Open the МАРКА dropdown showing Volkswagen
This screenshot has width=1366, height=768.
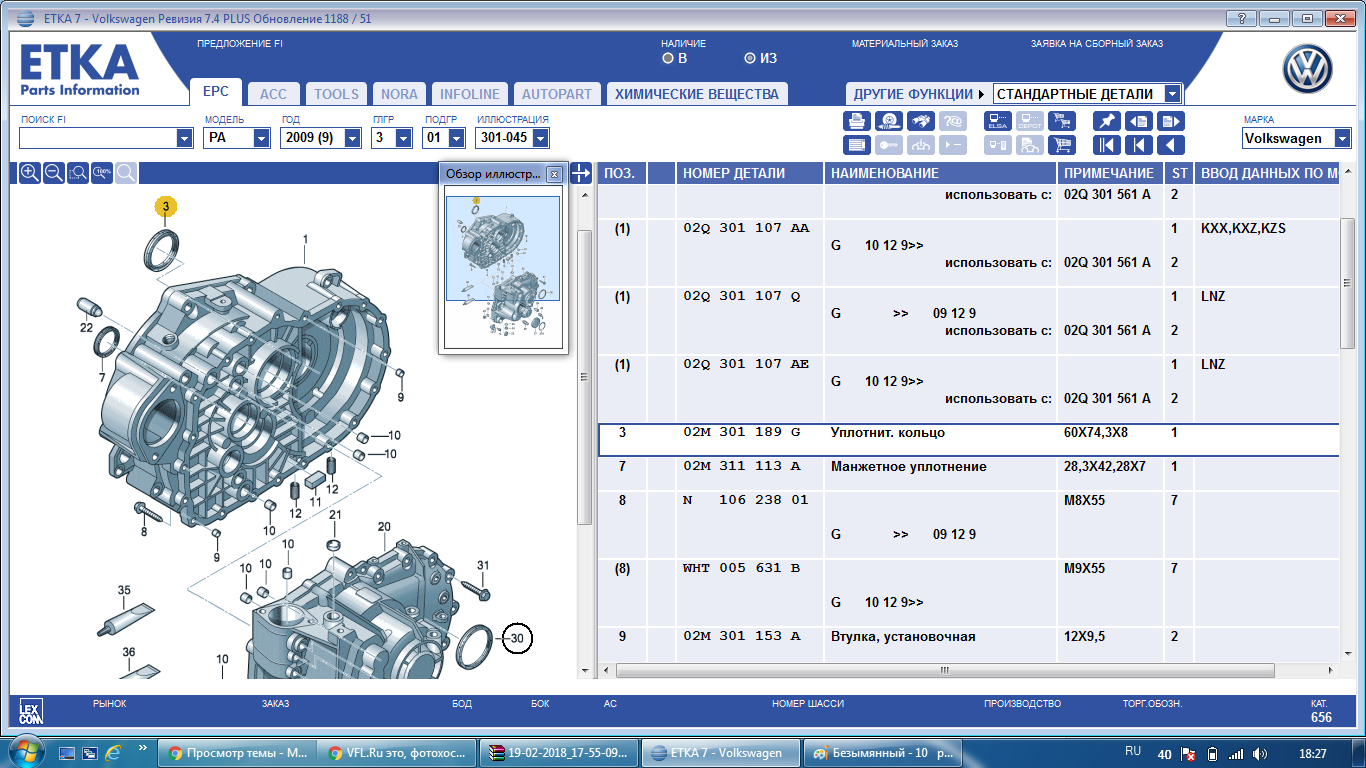(1343, 138)
